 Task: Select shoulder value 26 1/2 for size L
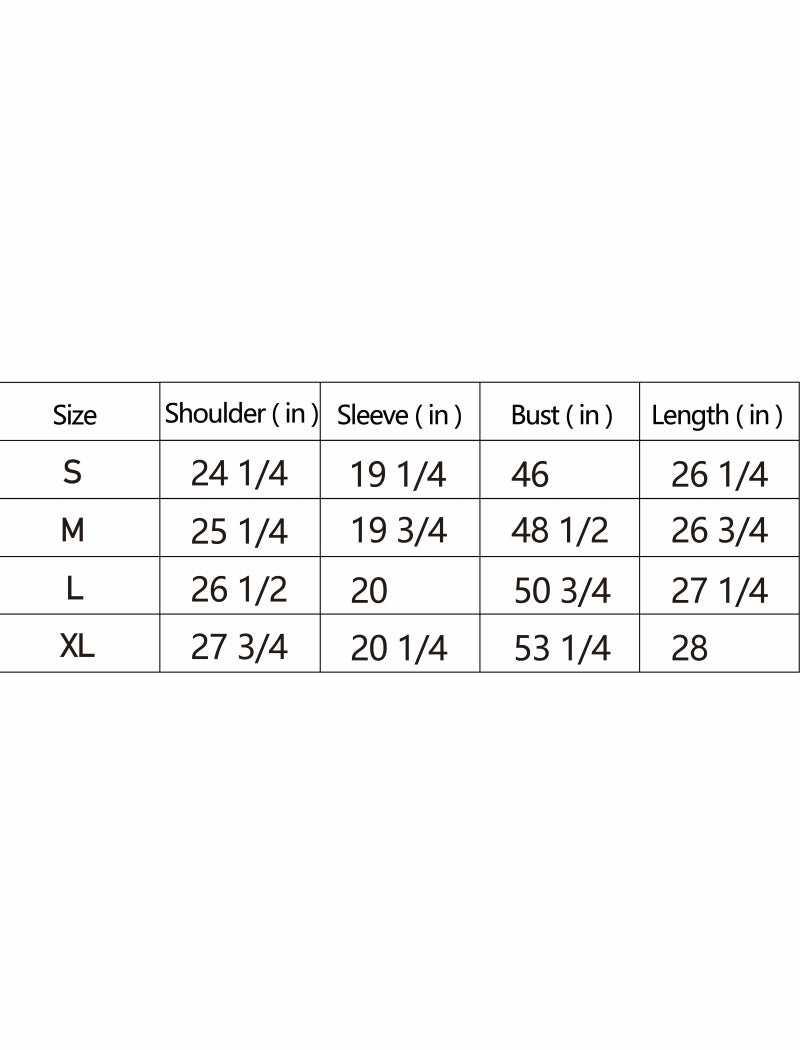(239, 589)
